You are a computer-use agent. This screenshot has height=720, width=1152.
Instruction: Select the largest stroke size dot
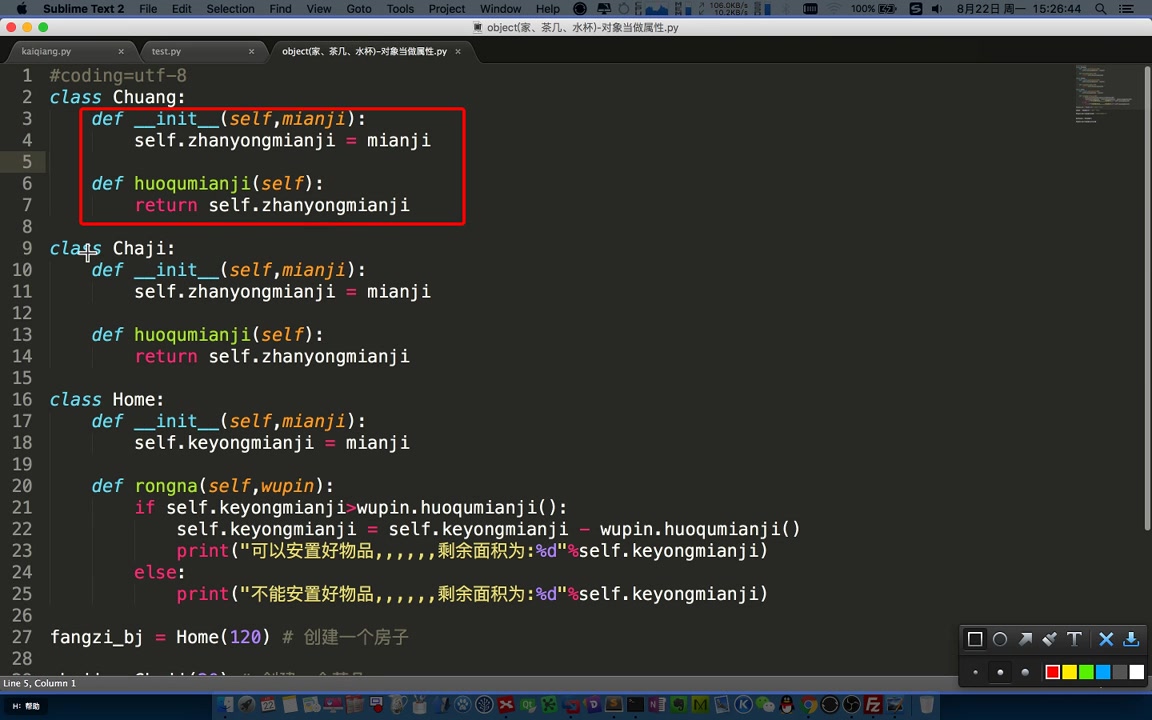click(x=1024, y=671)
